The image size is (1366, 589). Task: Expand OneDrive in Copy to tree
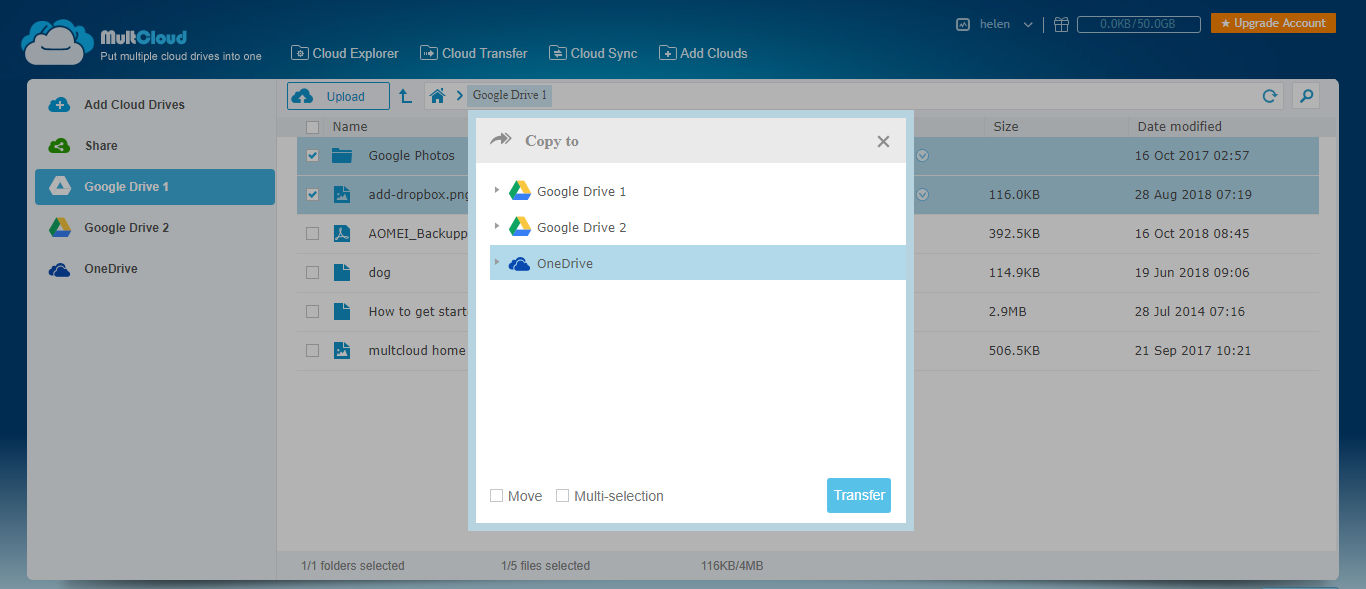(497, 262)
